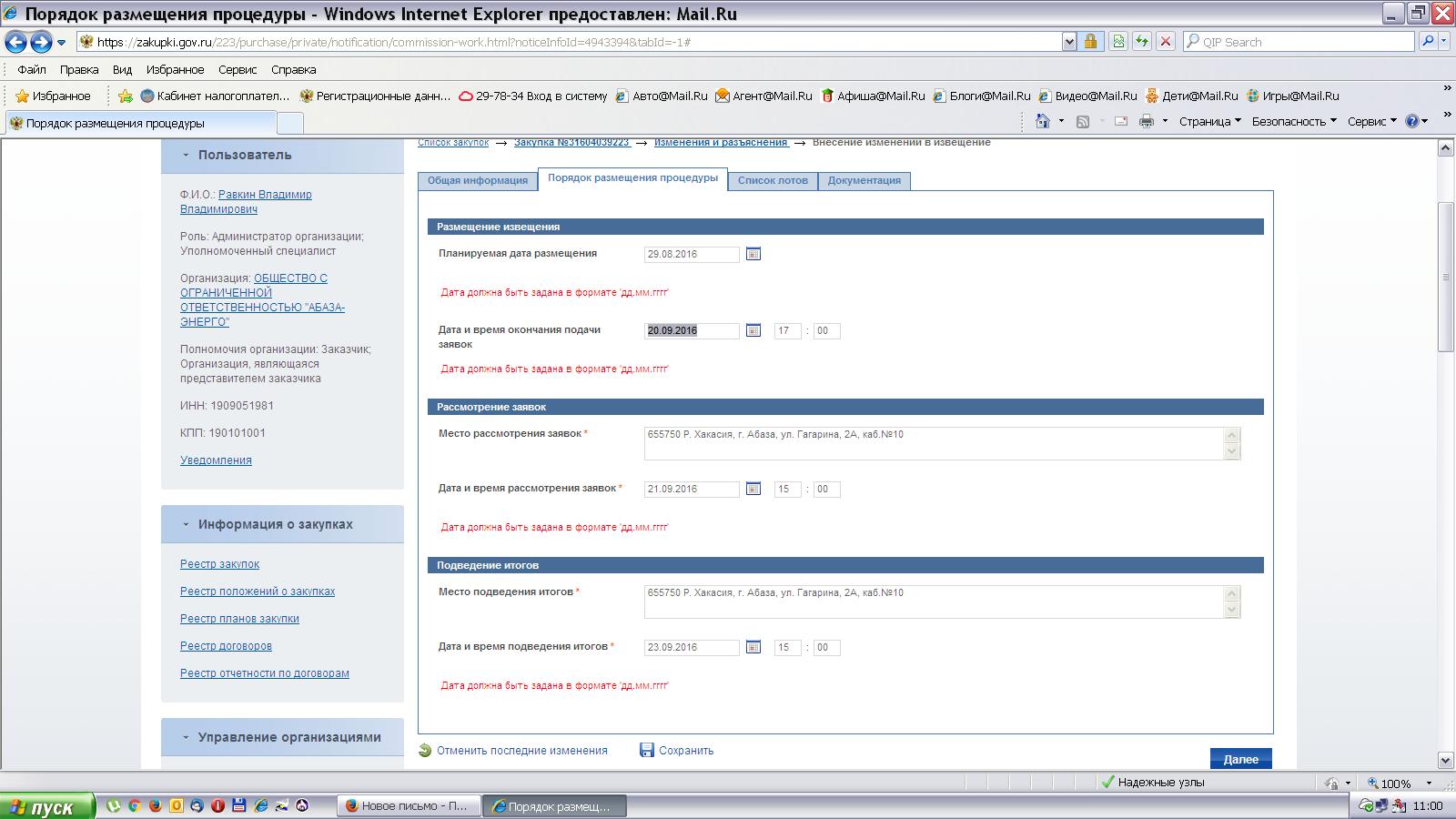Click the hours field for submission deadline
This screenshot has width=1456, height=819.
click(x=786, y=331)
